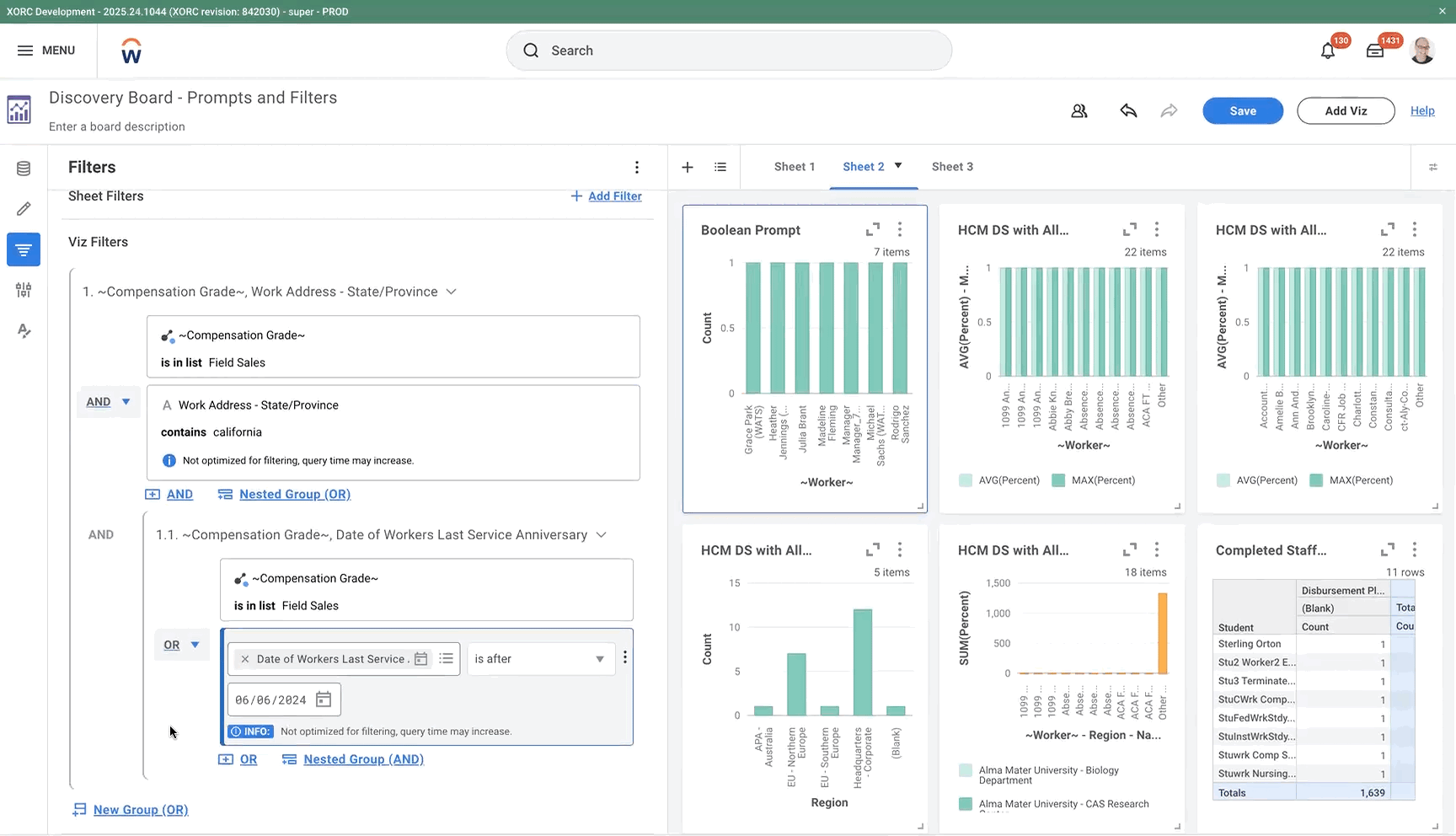Toggle the OR operator dropdown
The image size is (1456, 836).
point(181,645)
